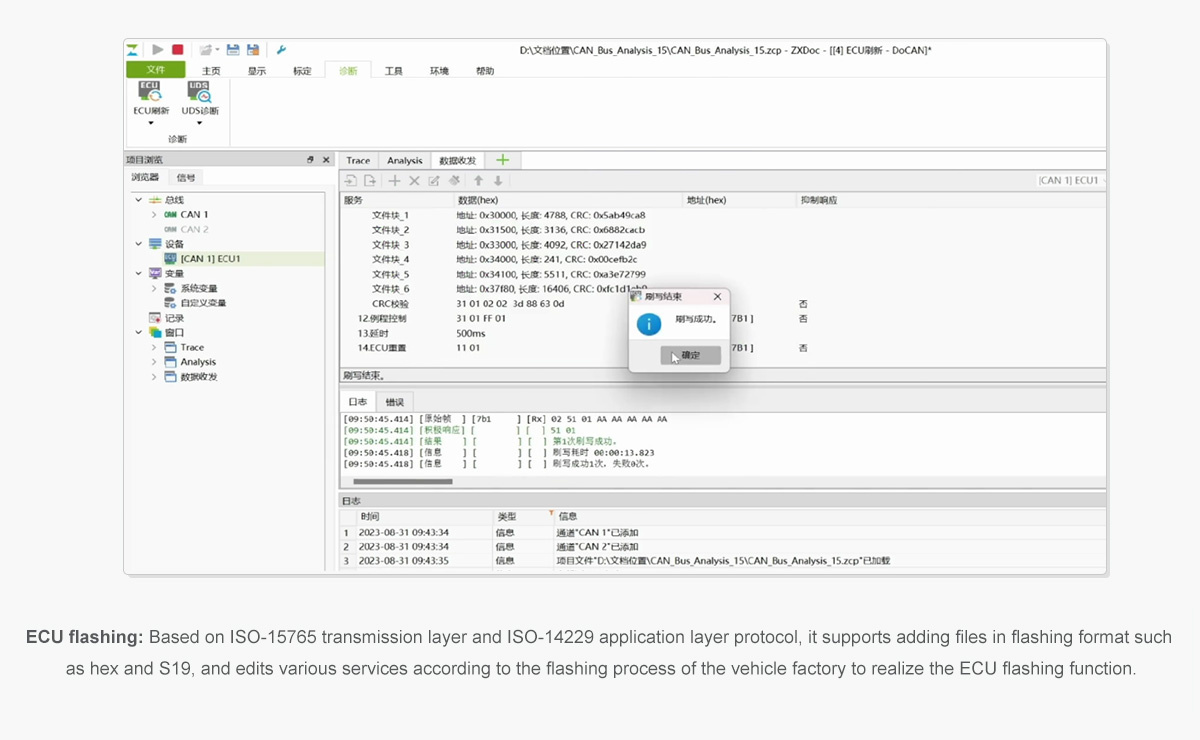Click the move up arrow in the service toolbar
The image size is (1200, 740).
click(478, 181)
